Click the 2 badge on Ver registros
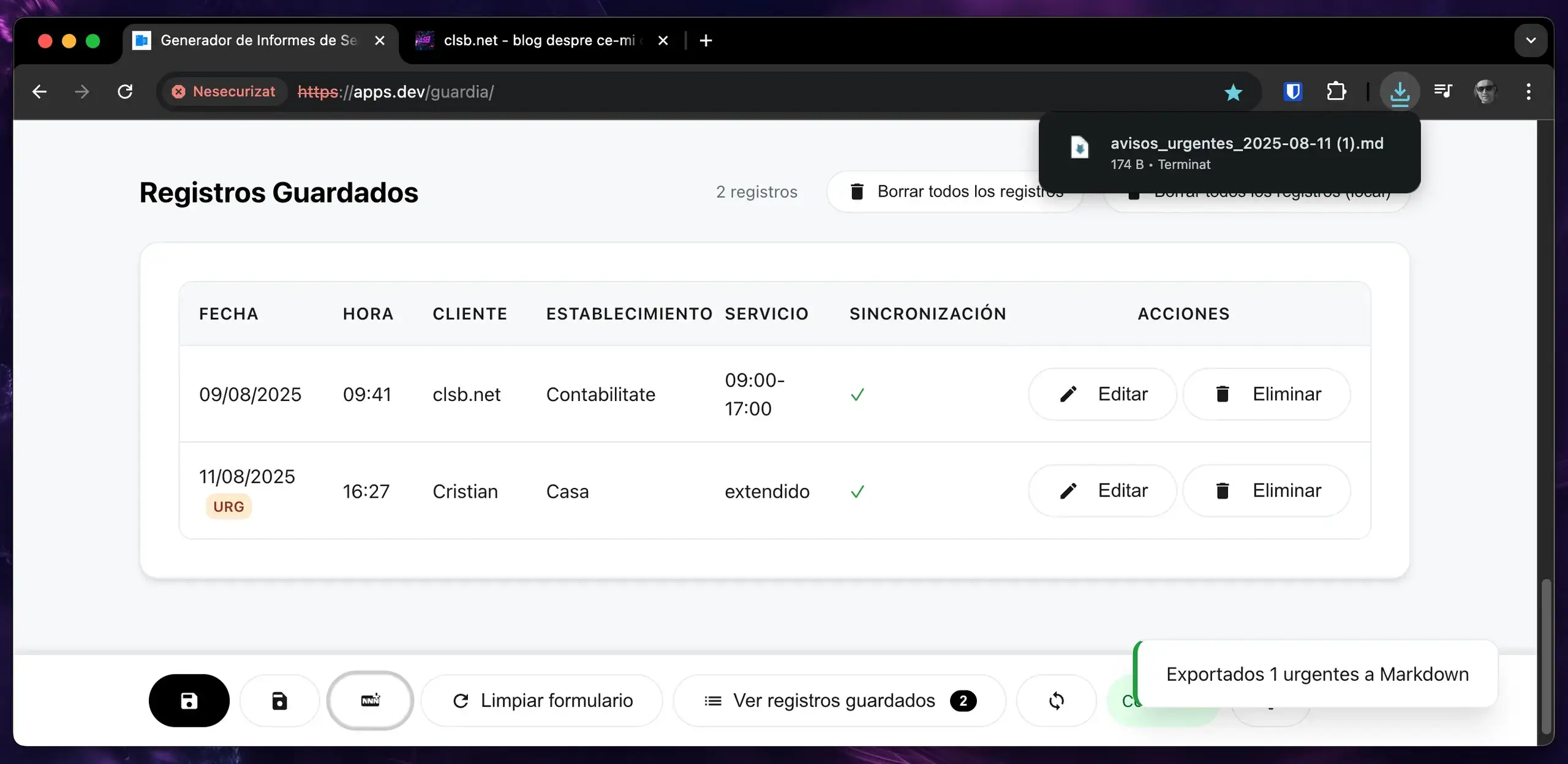Viewport: 1568px width, 764px height. 963,701
